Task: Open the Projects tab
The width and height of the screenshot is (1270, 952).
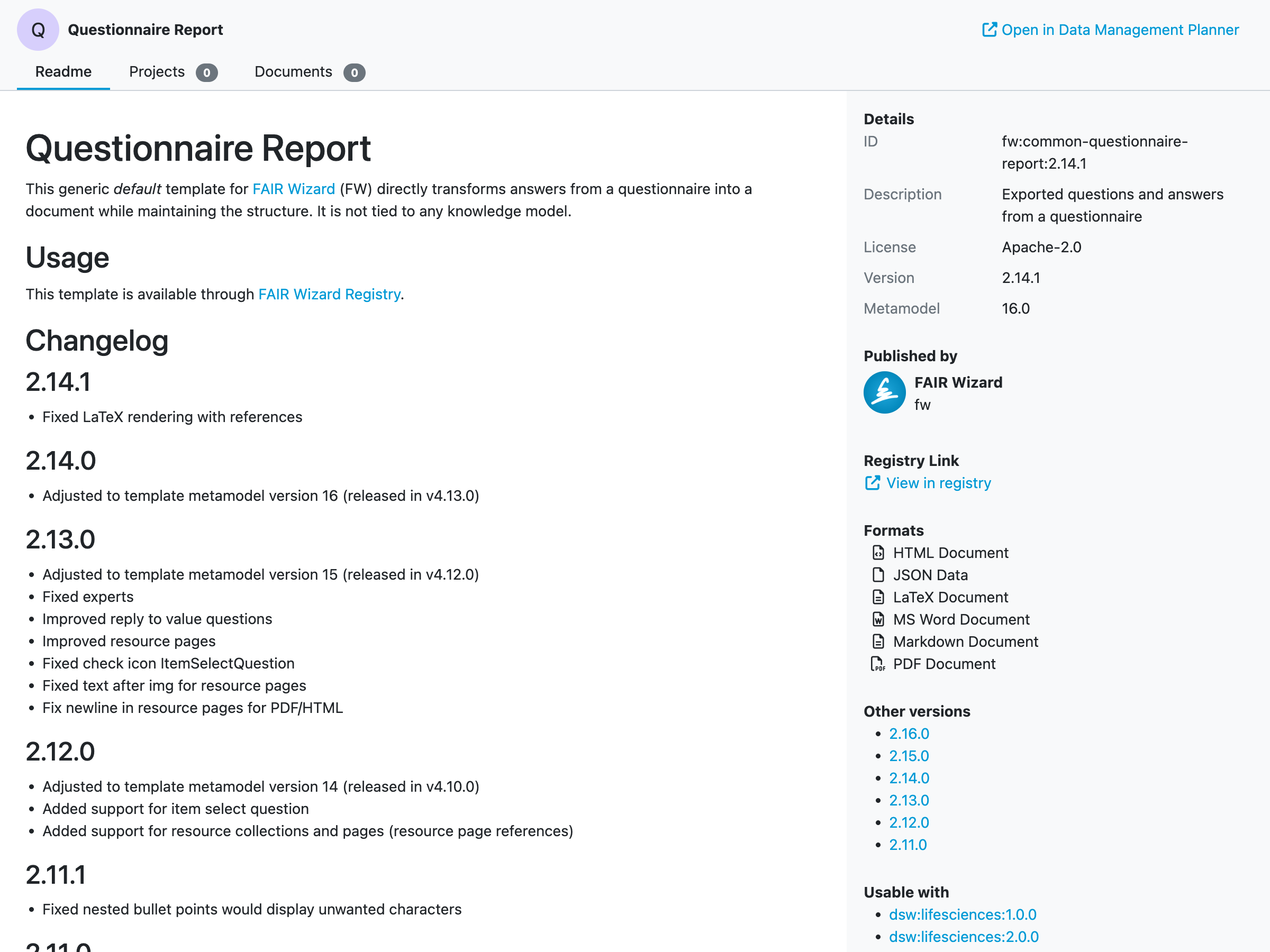Action: tap(173, 72)
